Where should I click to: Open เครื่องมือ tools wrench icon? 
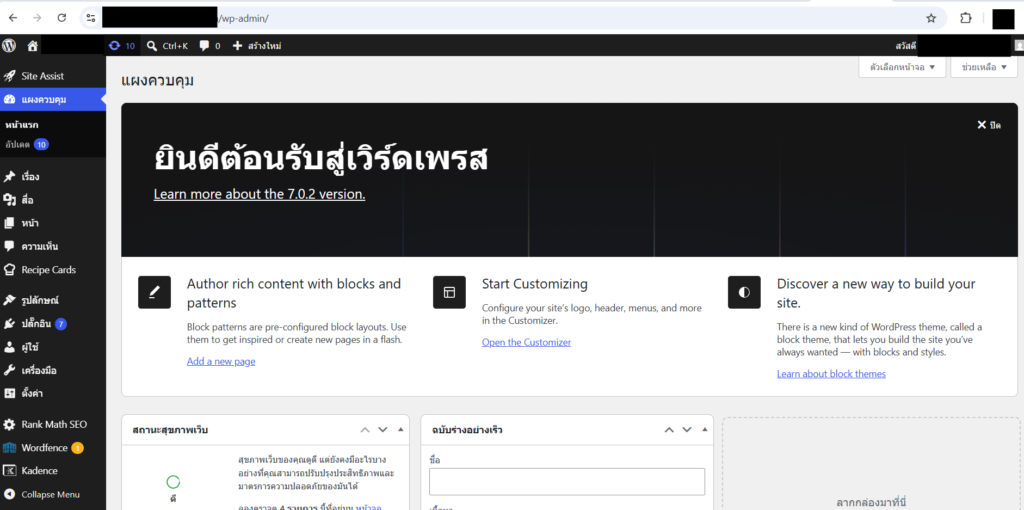(9, 370)
